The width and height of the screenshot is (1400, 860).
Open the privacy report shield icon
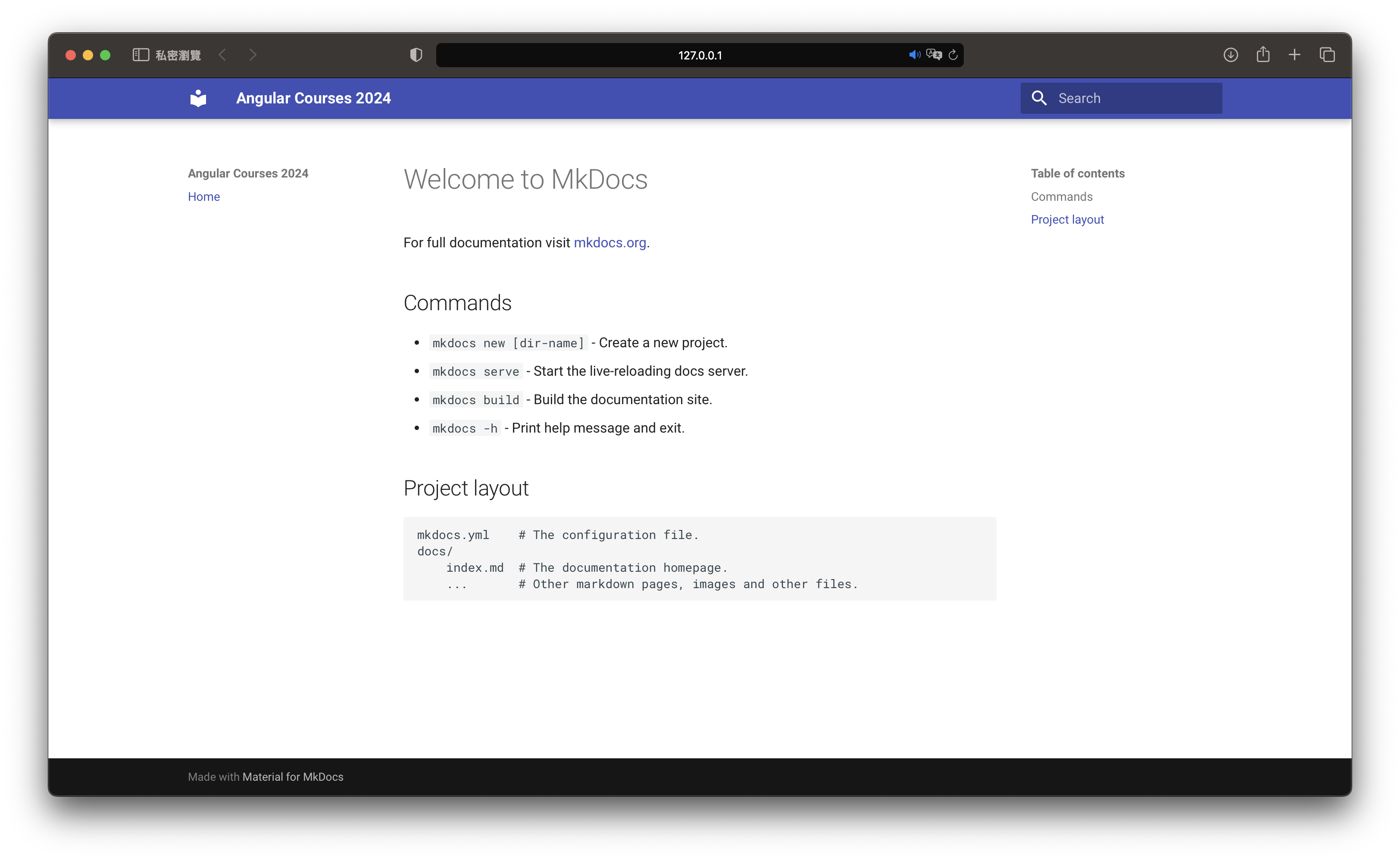pyautogui.click(x=416, y=55)
